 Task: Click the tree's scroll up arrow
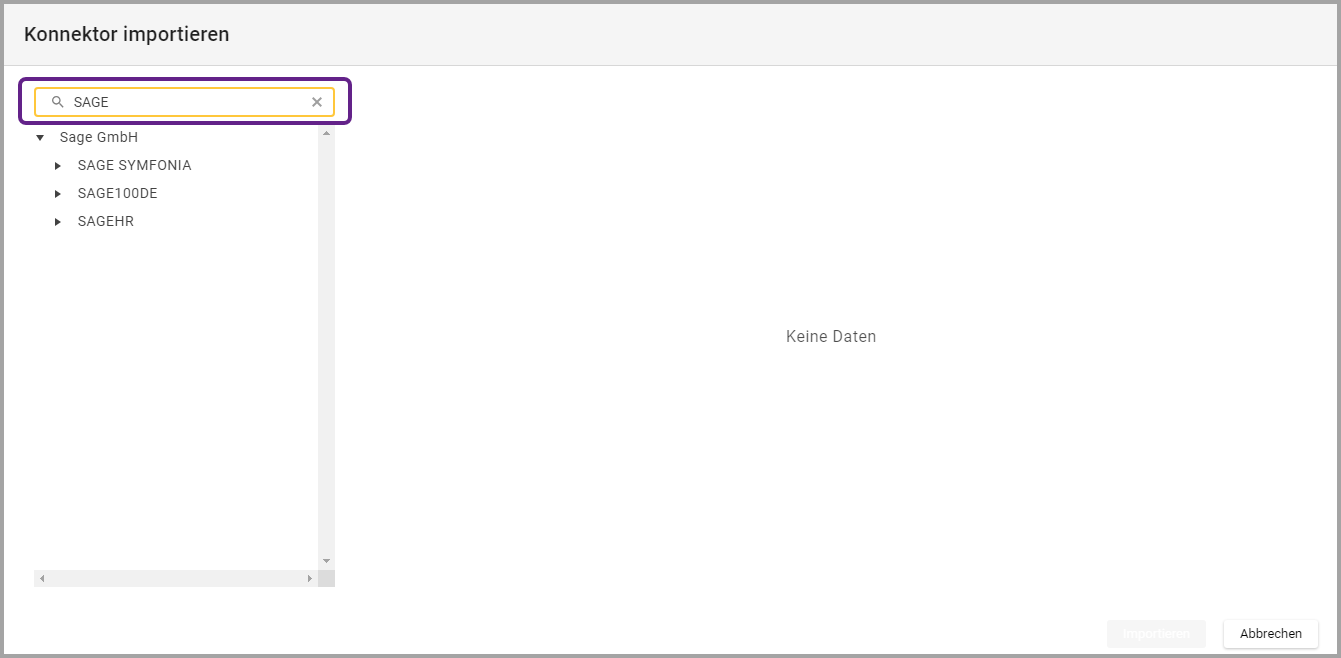[x=326, y=134]
